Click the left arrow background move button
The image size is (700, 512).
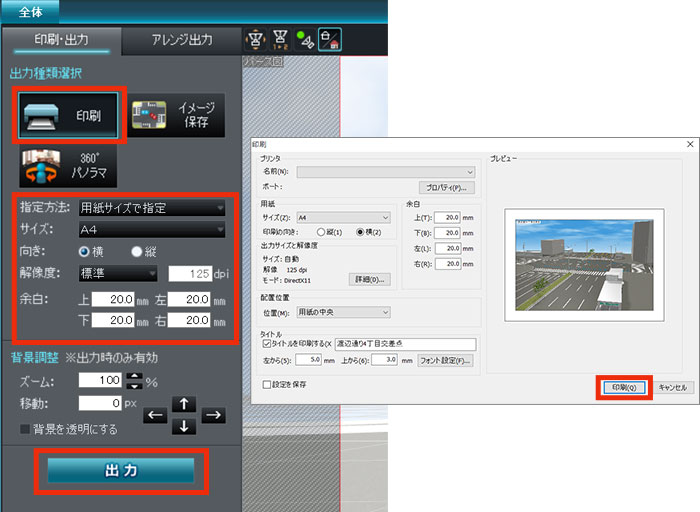(x=155, y=415)
